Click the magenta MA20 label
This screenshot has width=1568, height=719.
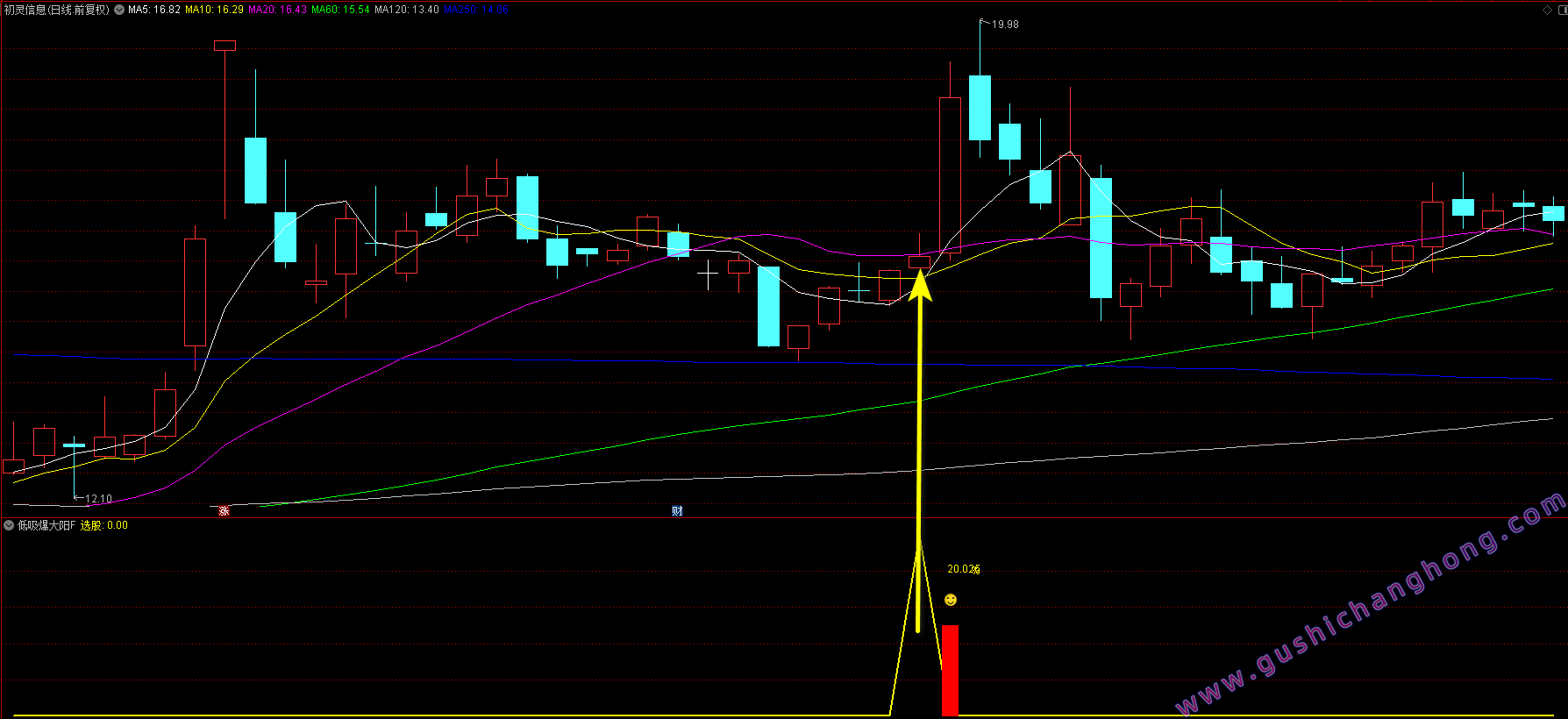click(277, 11)
